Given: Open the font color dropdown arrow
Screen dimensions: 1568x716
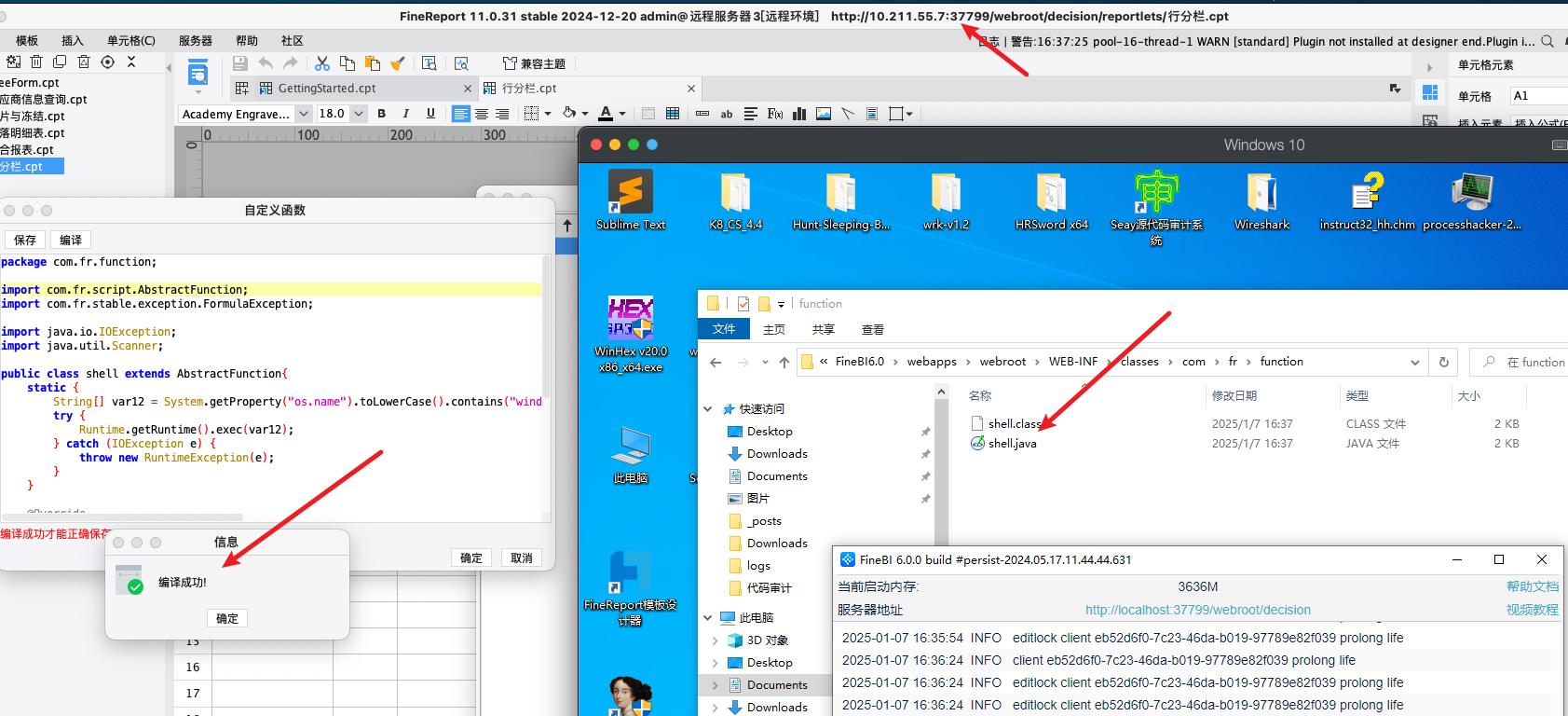Looking at the screenshot, I should click(622, 114).
